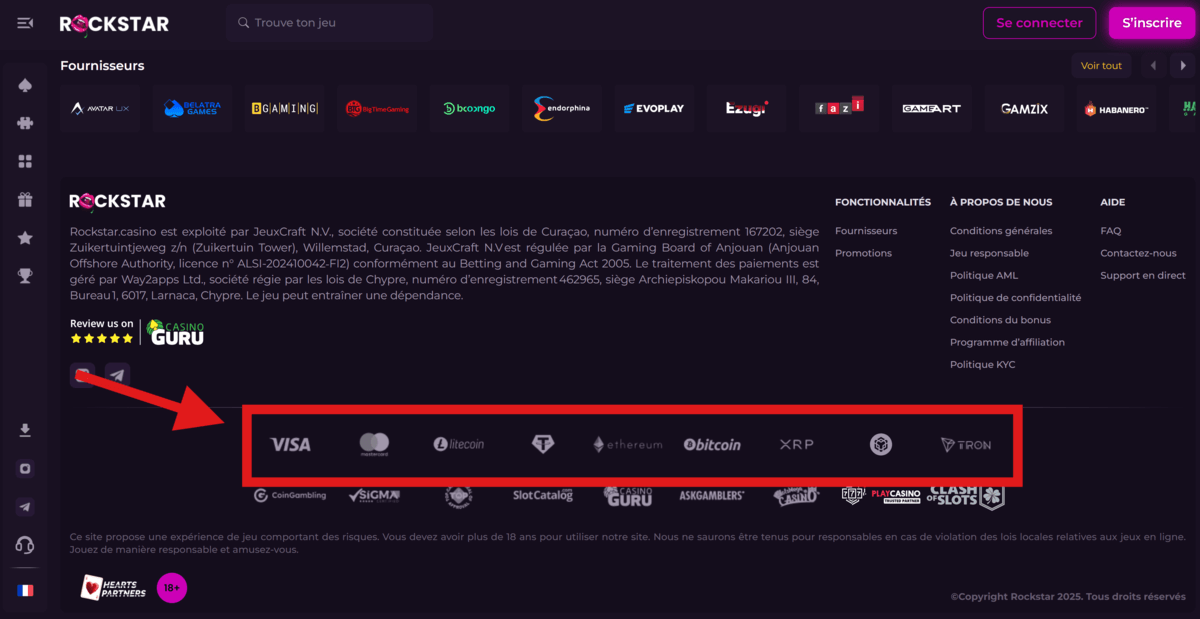Viewport: 1200px width, 619px height.
Task: Open Programme d'affiliation link
Action: tap(1007, 342)
